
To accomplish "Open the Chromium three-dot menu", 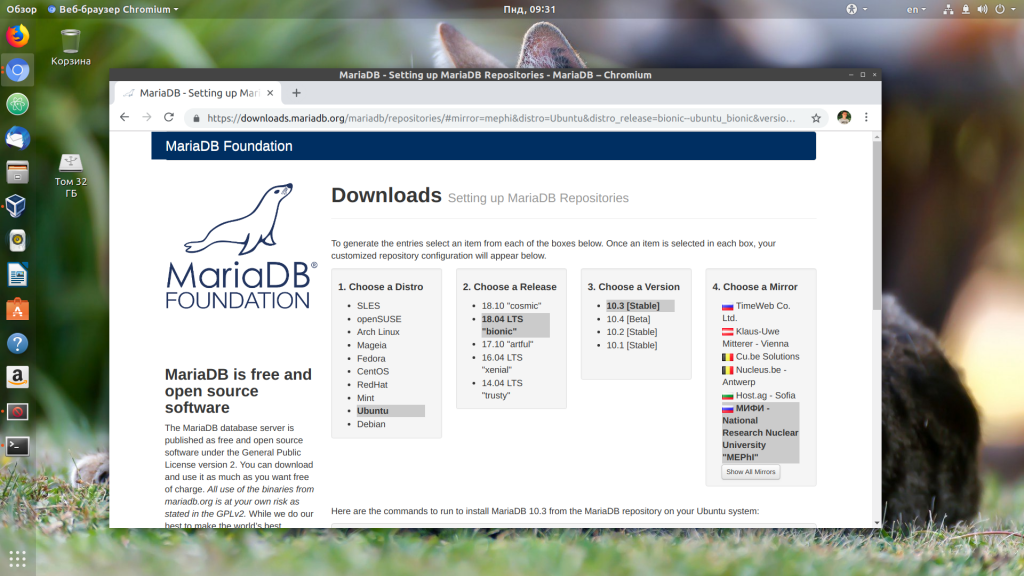I will [866, 117].
